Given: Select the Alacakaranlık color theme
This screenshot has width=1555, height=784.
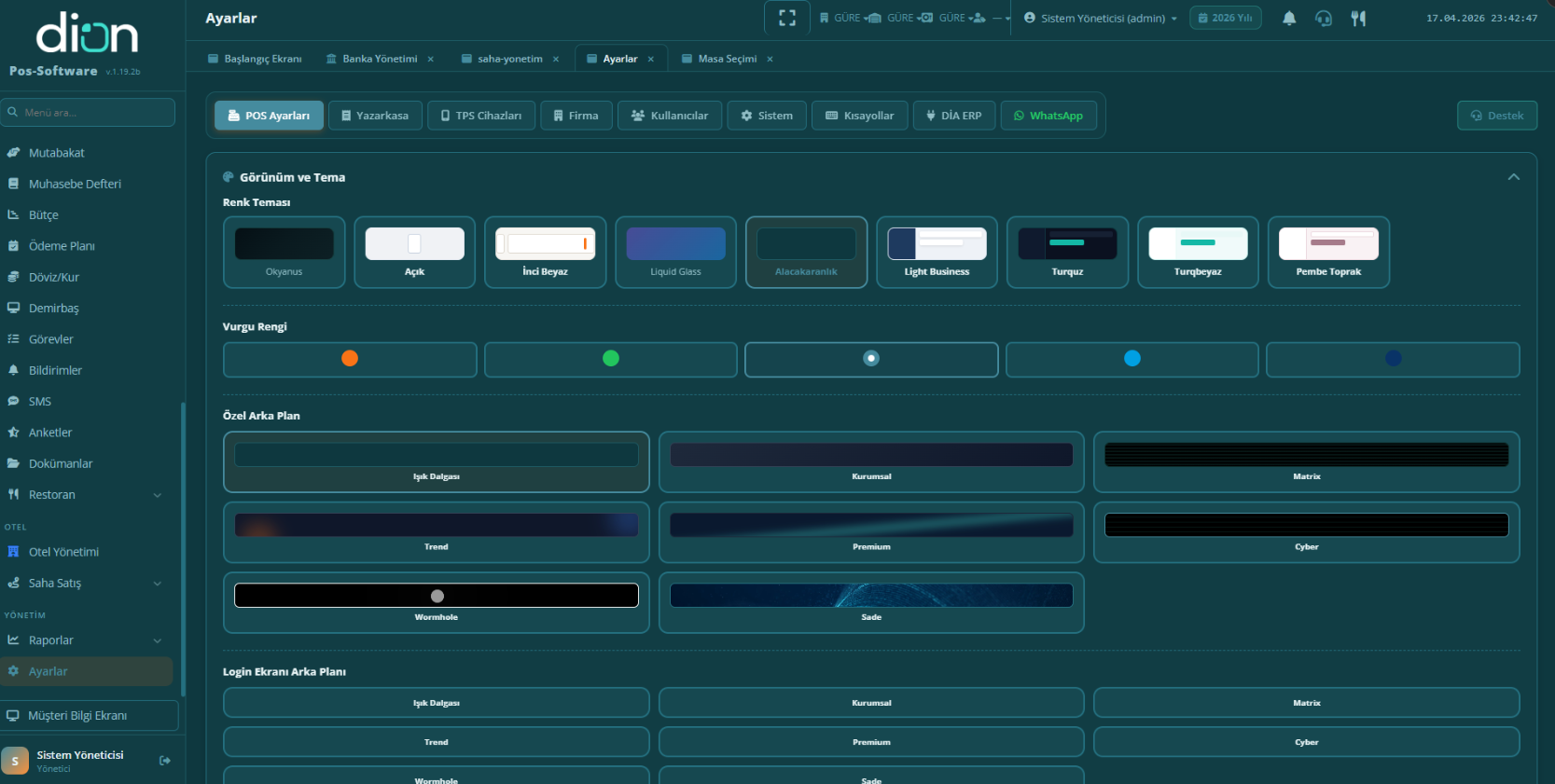Looking at the screenshot, I should [x=807, y=253].
